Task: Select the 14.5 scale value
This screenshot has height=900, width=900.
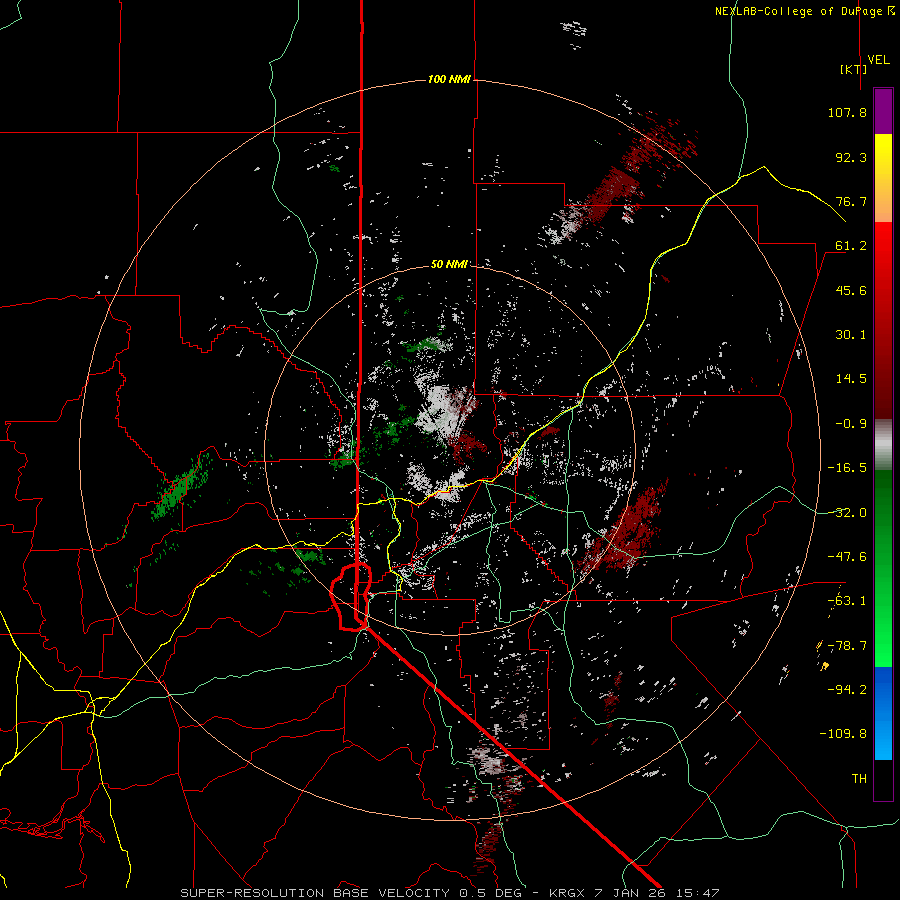Action: [851, 379]
